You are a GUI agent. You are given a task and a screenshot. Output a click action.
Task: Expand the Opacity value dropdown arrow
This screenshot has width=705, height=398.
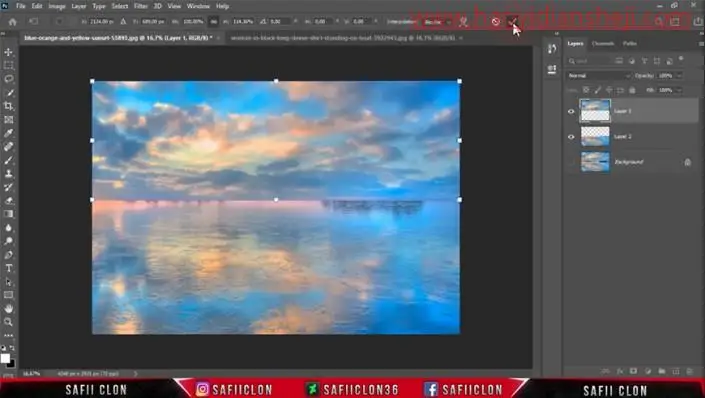coord(679,76)
